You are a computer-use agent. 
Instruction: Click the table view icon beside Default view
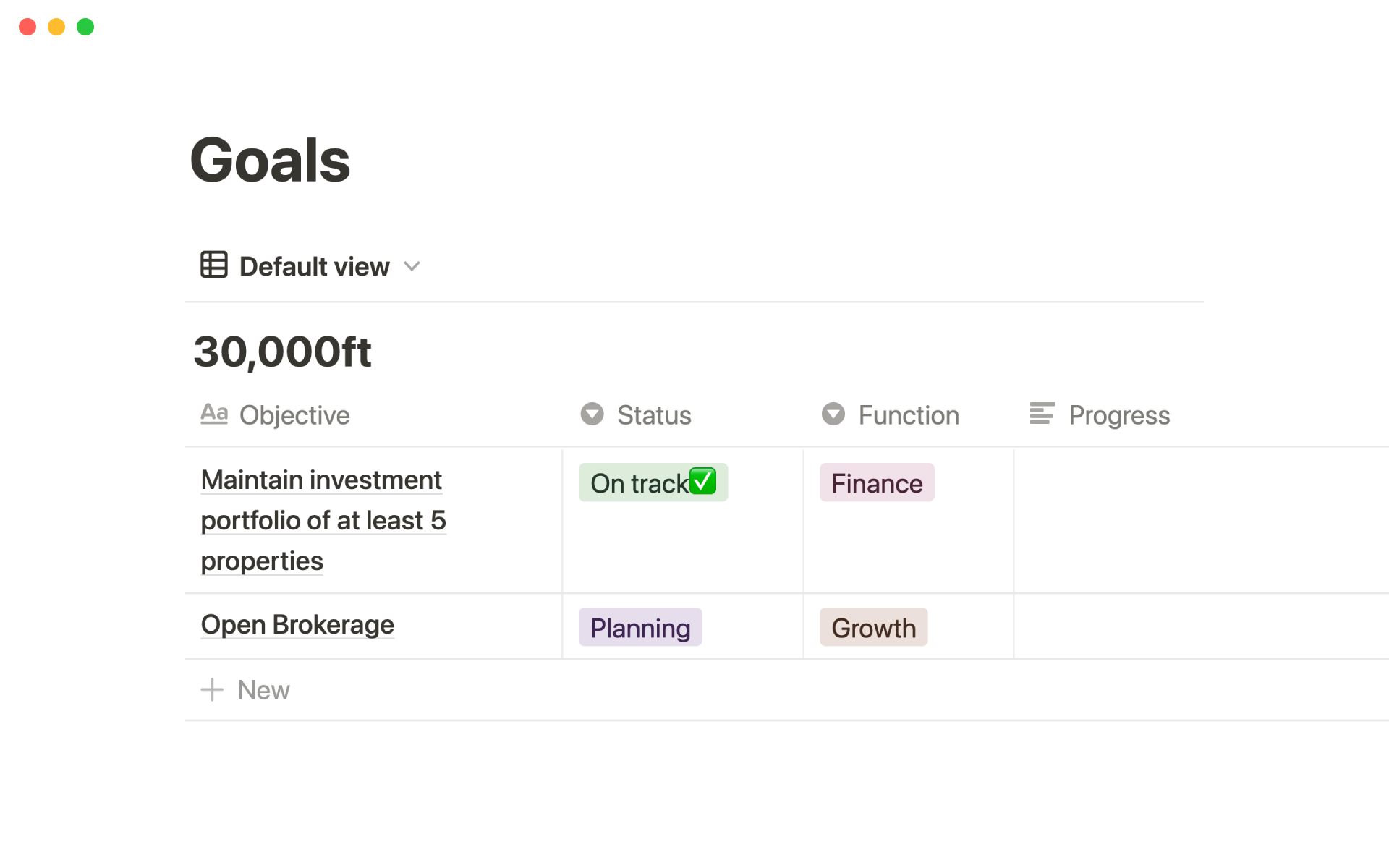pyautogui.click(x=213, y=265)
